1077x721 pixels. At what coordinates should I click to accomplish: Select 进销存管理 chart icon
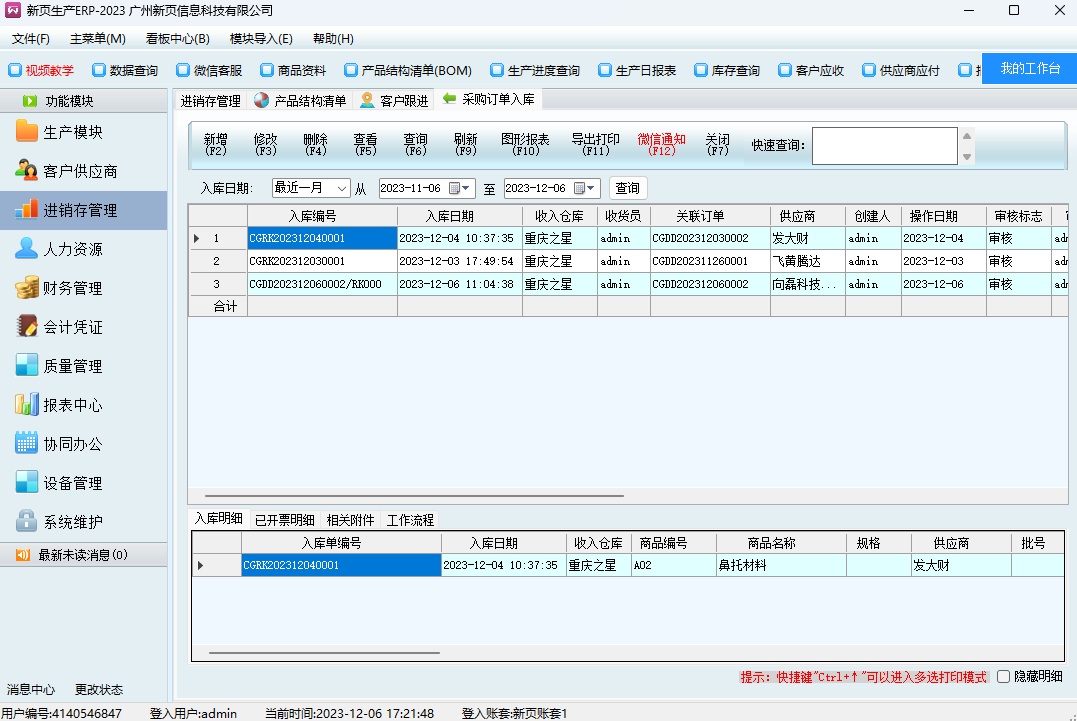(x=26, y=209)
